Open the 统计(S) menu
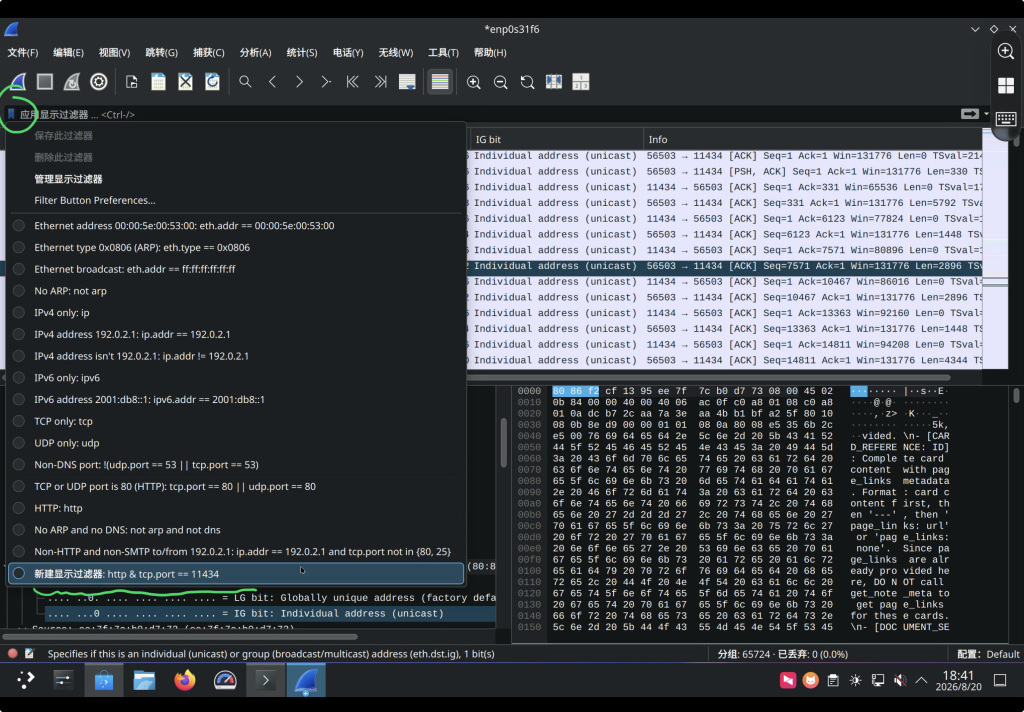This screenshot has width=1024, height=712. coord(302,52)
